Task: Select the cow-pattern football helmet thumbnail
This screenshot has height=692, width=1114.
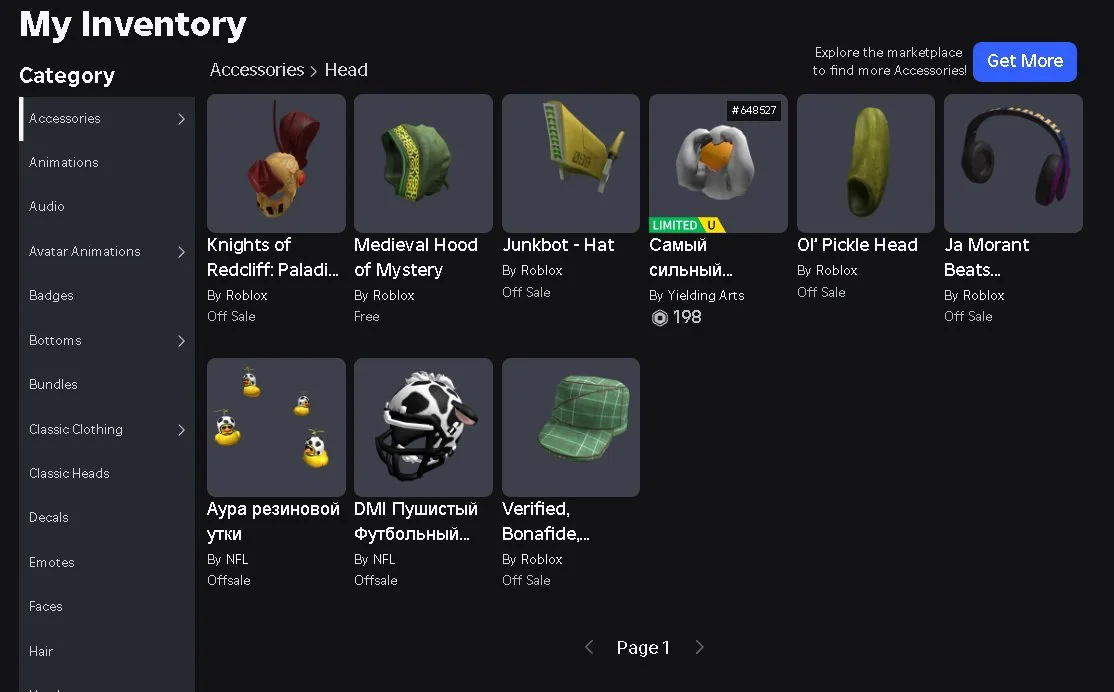Action: point(423,427)
